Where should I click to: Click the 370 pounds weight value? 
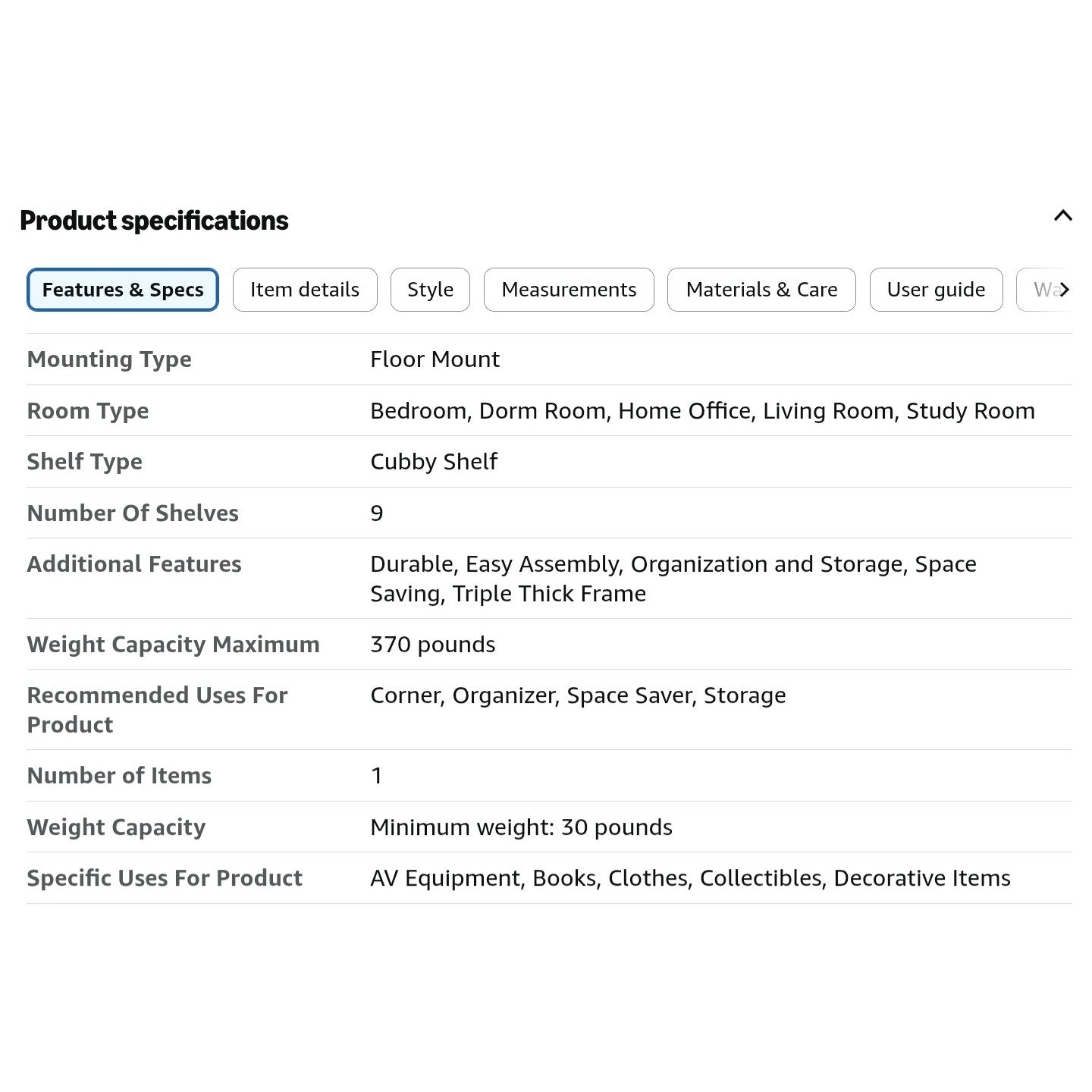(x=432, y=645)
